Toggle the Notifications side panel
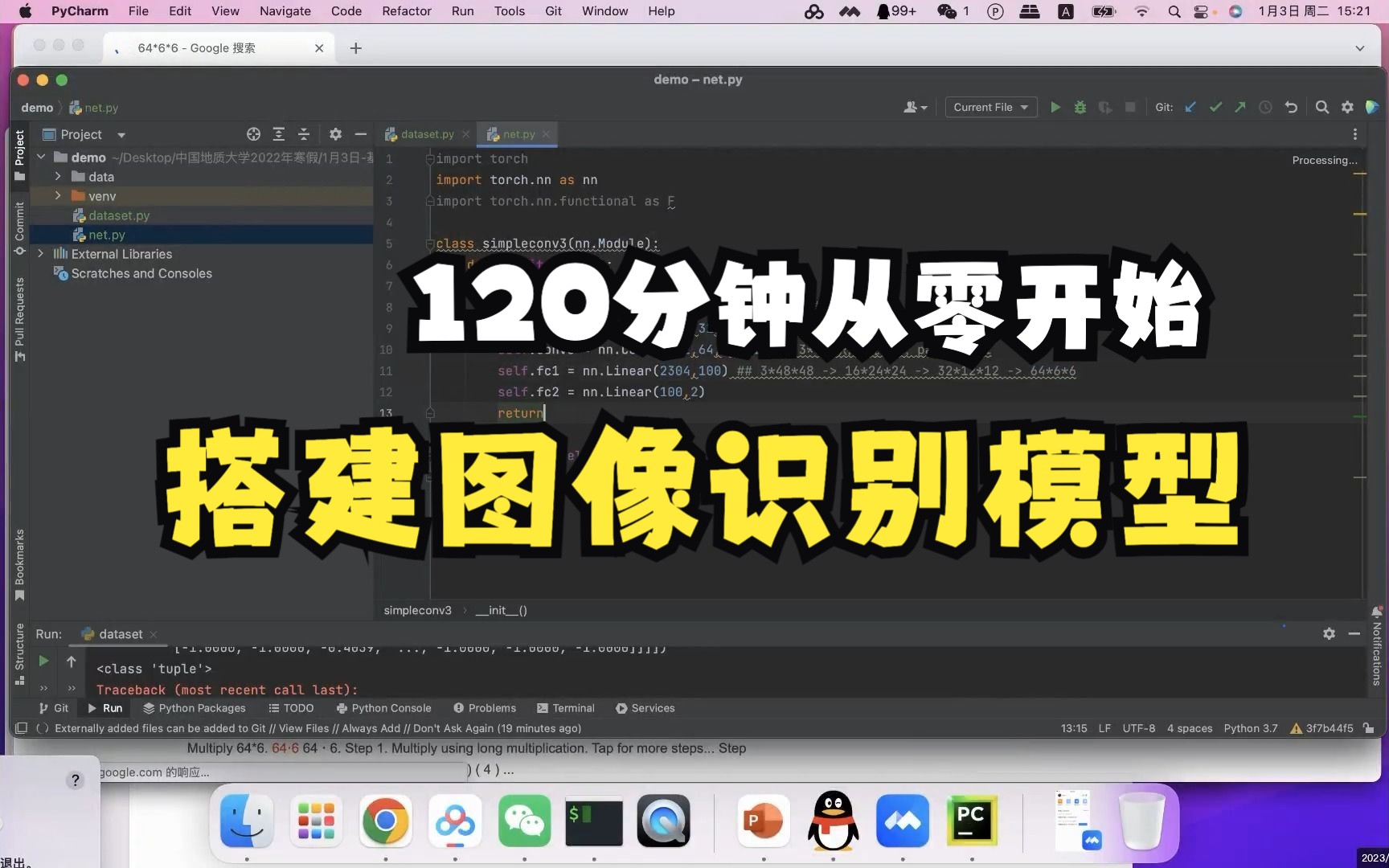 pyautogui.click(x=1376, y=646)
